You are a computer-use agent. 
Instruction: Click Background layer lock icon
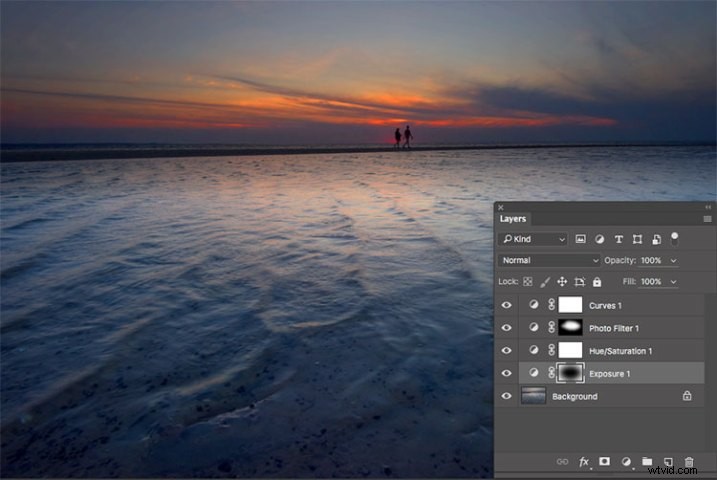click(687, 396)
